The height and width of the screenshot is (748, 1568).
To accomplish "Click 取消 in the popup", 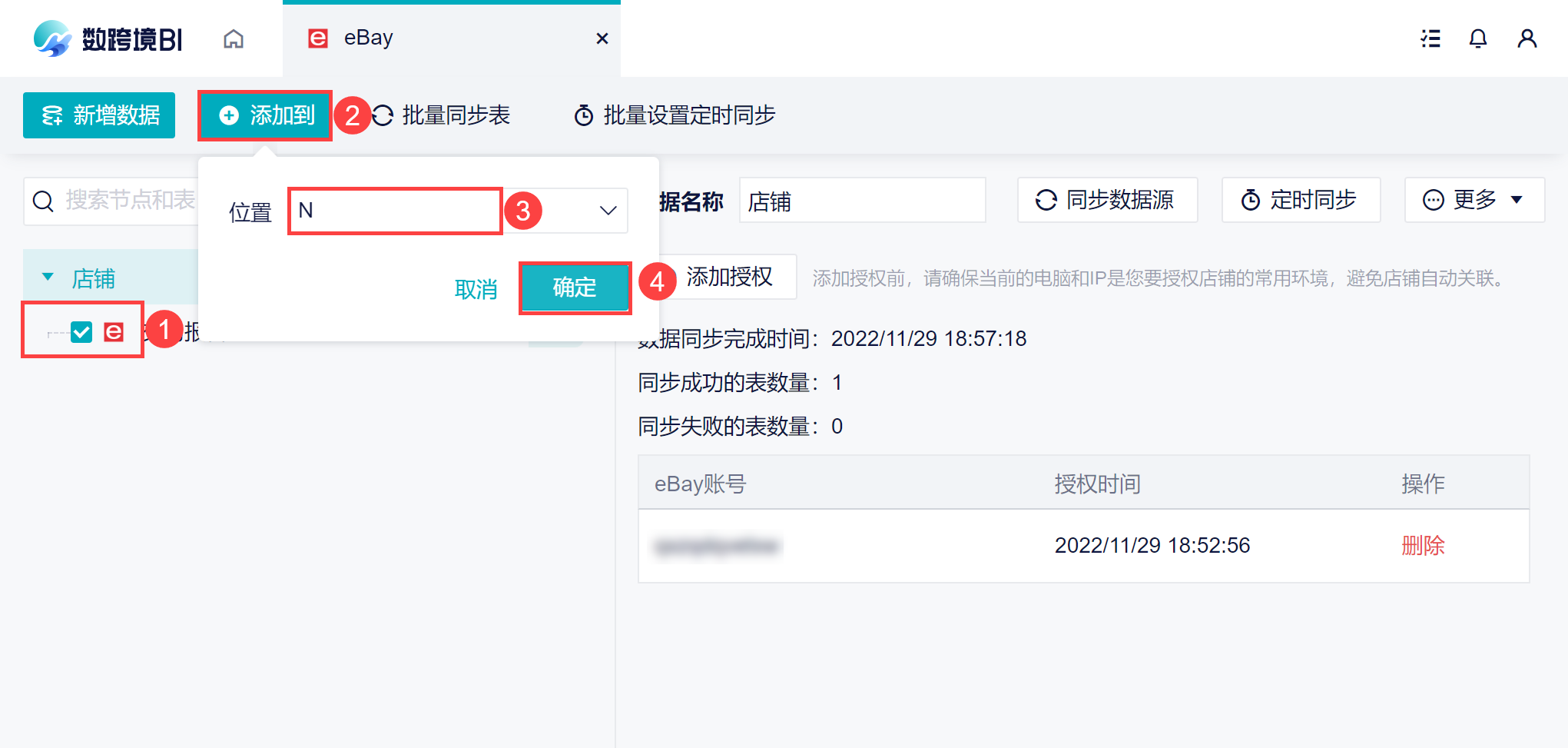I will pyautogui.click(x=476, y=289).
